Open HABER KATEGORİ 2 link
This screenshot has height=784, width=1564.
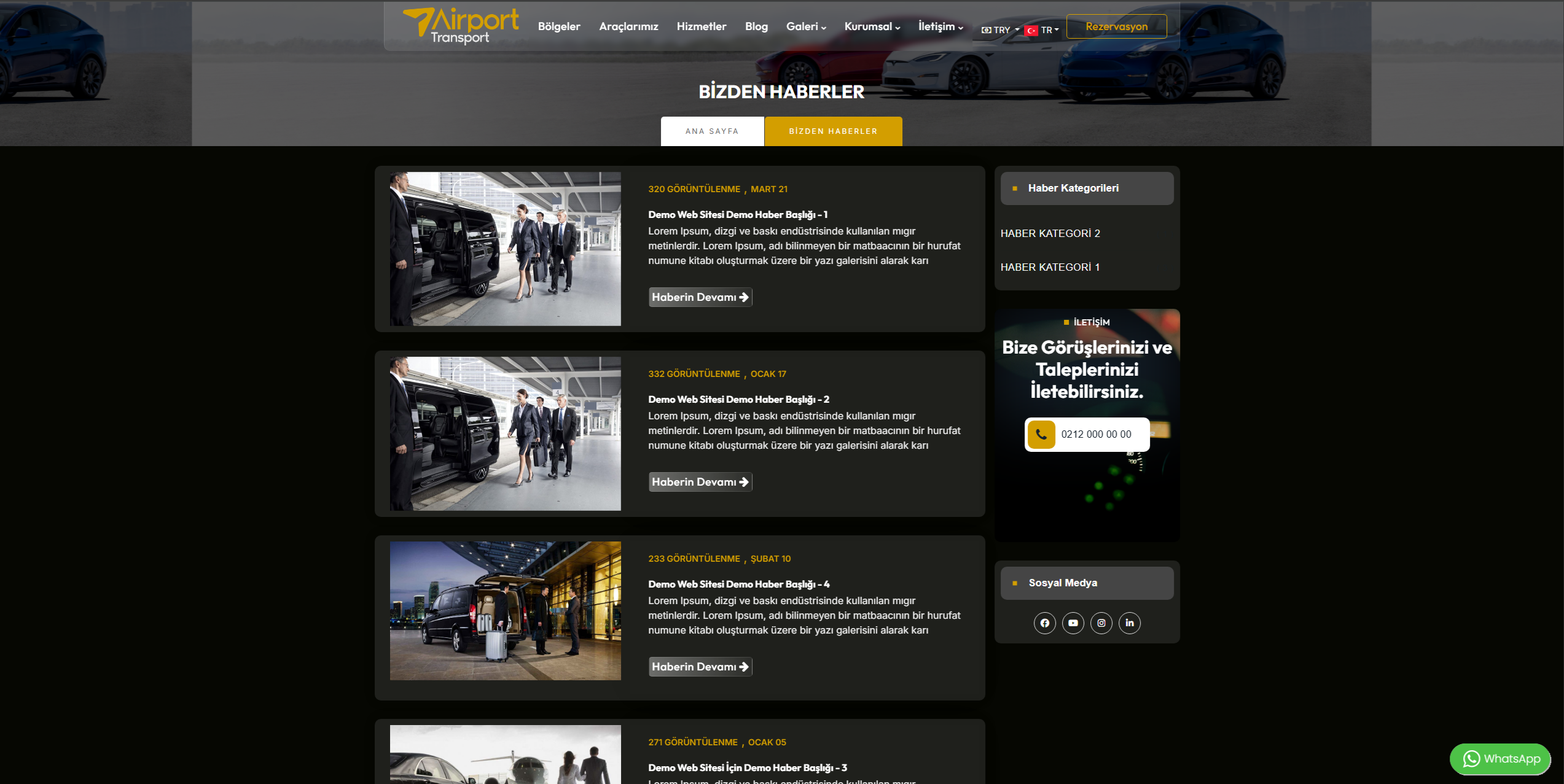(1050, 233)
